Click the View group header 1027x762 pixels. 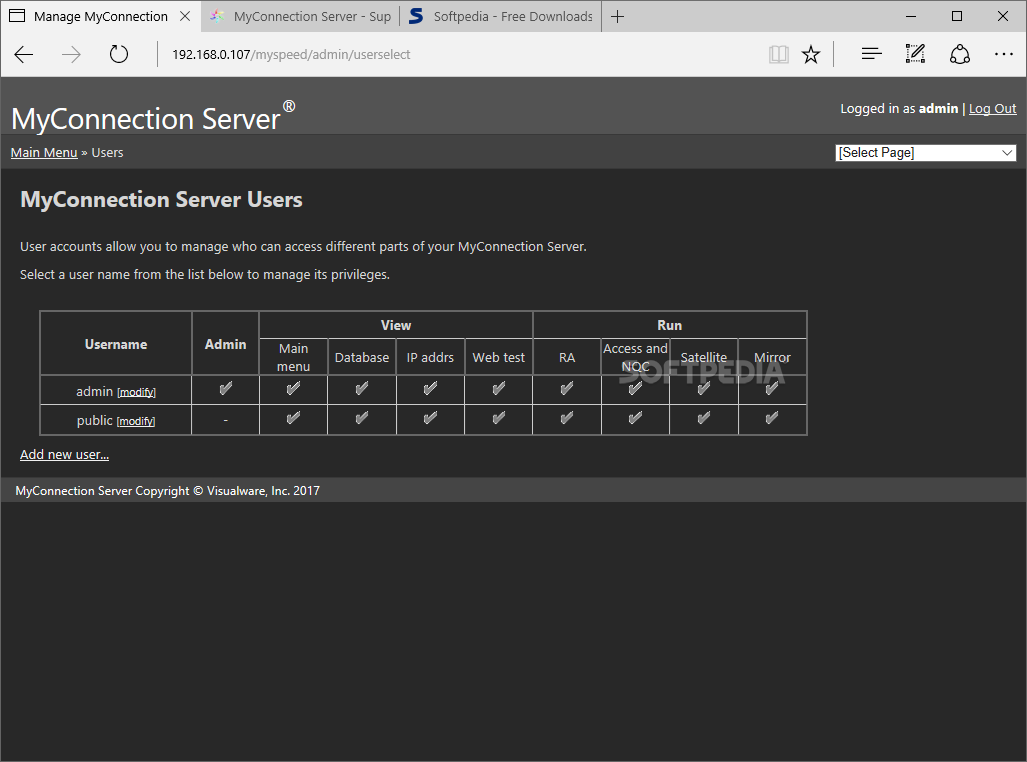(396, 325)
